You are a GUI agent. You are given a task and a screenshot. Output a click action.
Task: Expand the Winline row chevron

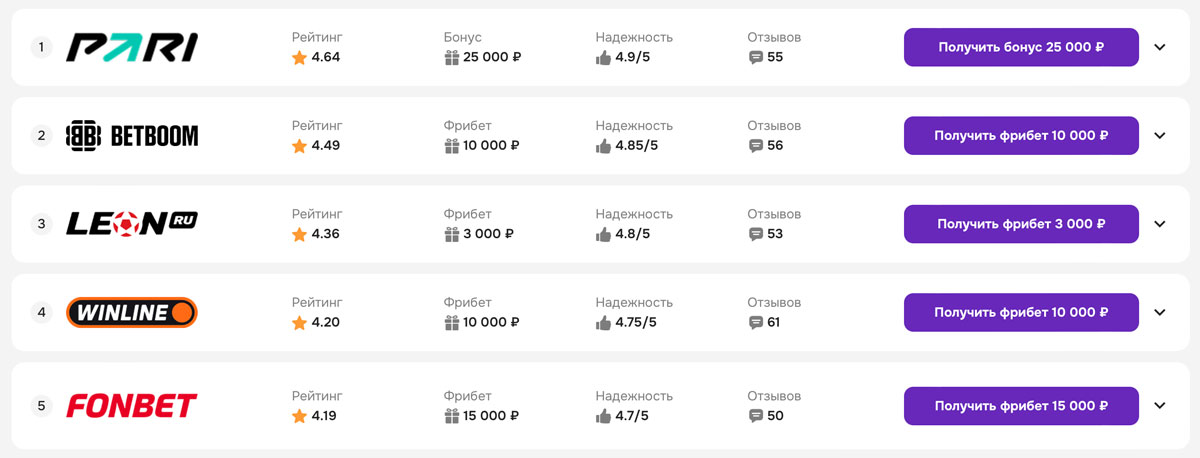click(x=1160, y=312)
